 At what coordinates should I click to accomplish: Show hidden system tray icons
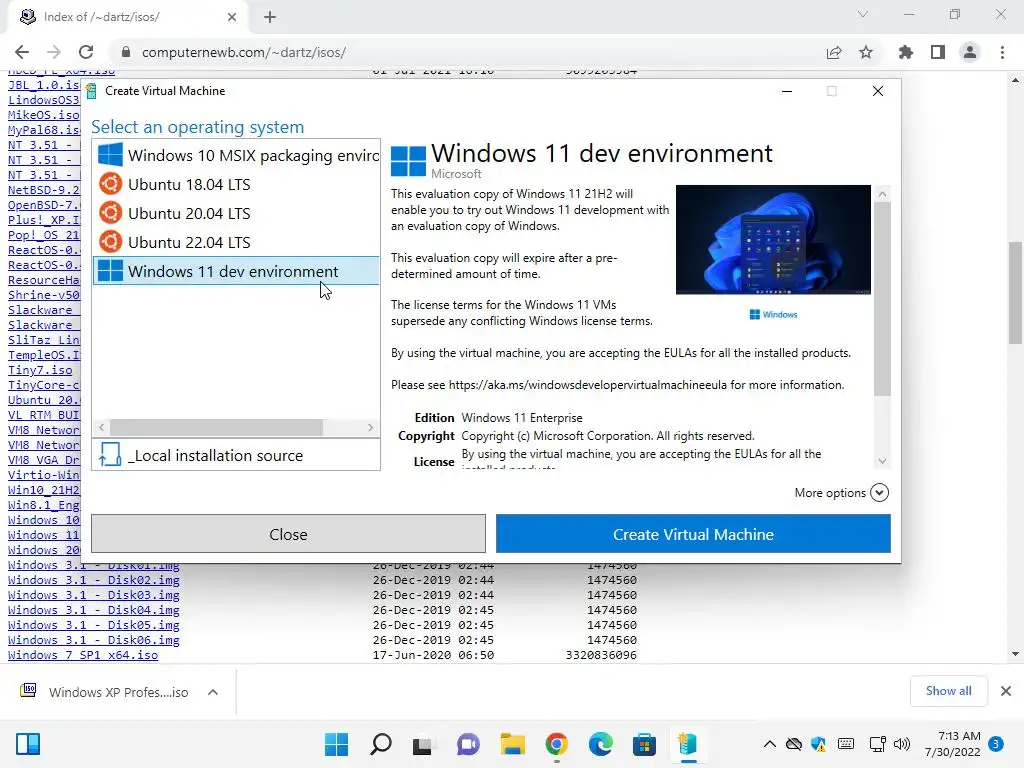point(770,744)
